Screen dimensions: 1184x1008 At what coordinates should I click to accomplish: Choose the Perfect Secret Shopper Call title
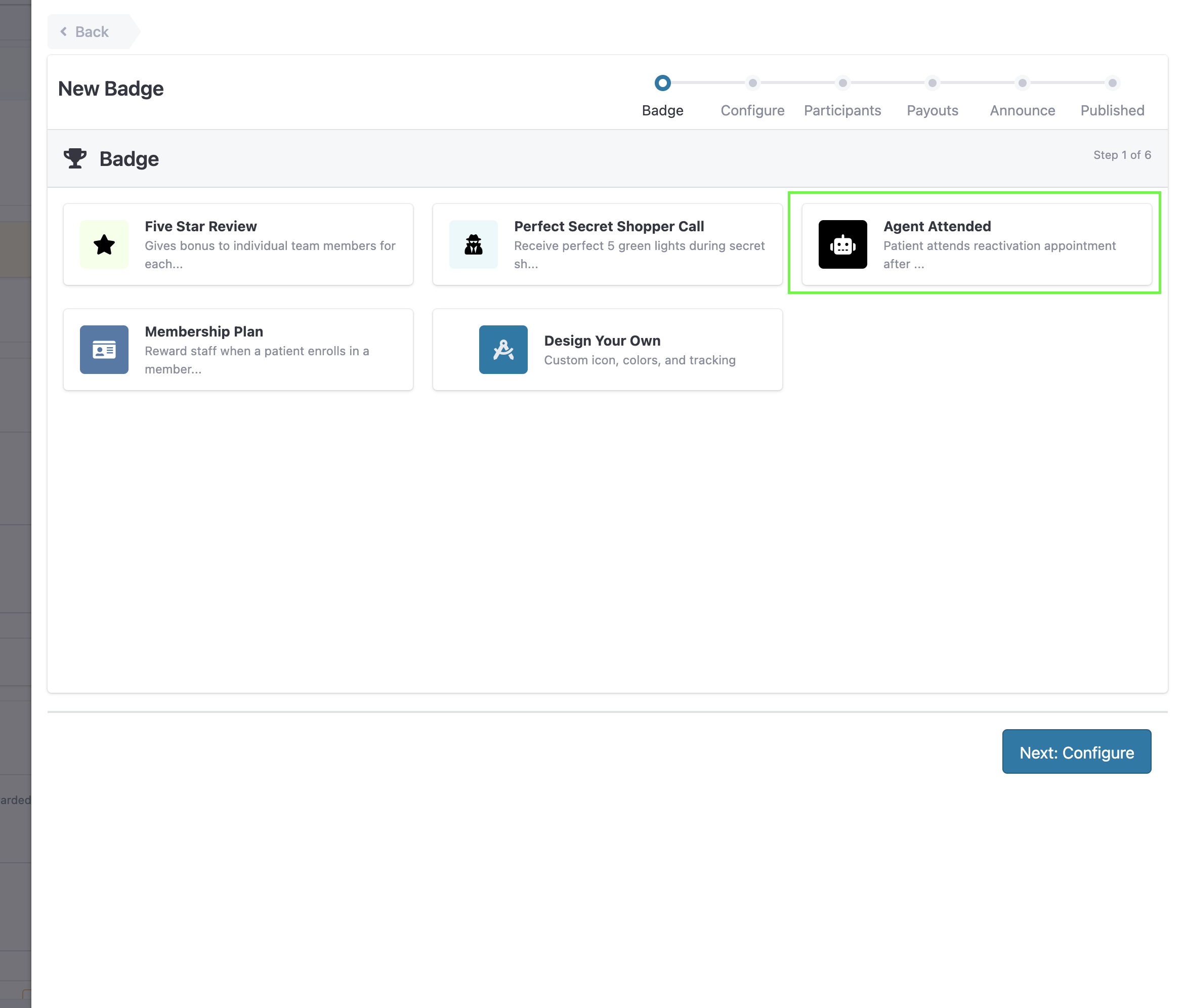[x=609, y=226]
